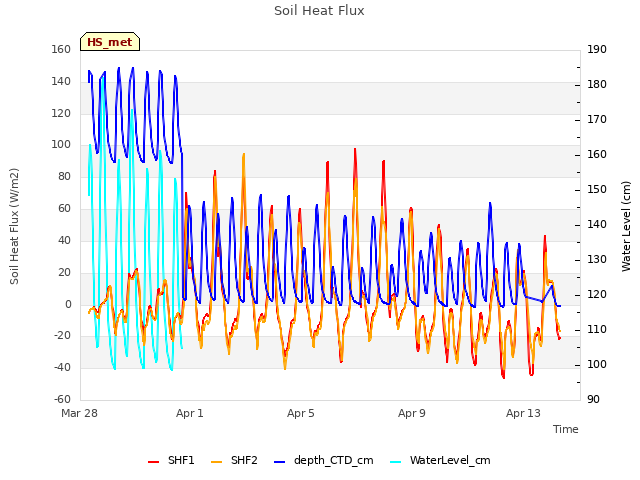Image resolution: width=640 pixels, height=480 pixels.
Task: Click the Apr 5 x-axis tick label
Action: [300, 413]
